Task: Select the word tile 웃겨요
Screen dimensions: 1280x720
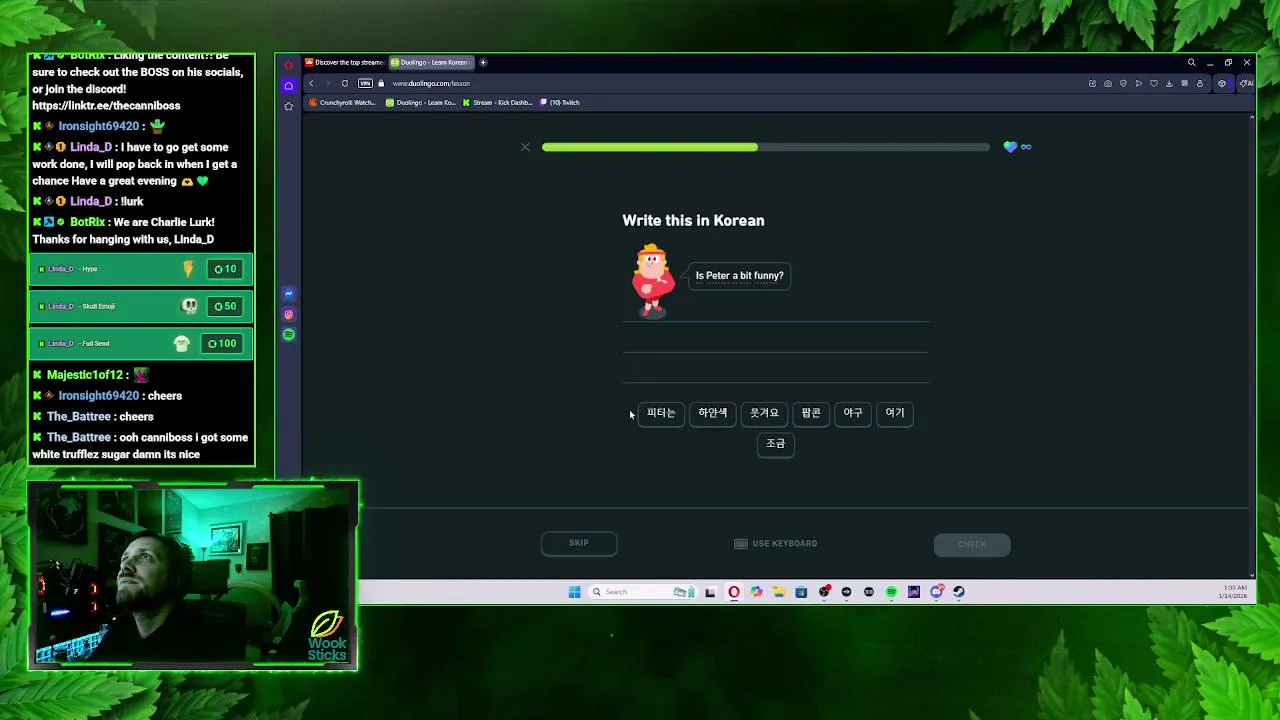Action: tap(764, 413)
